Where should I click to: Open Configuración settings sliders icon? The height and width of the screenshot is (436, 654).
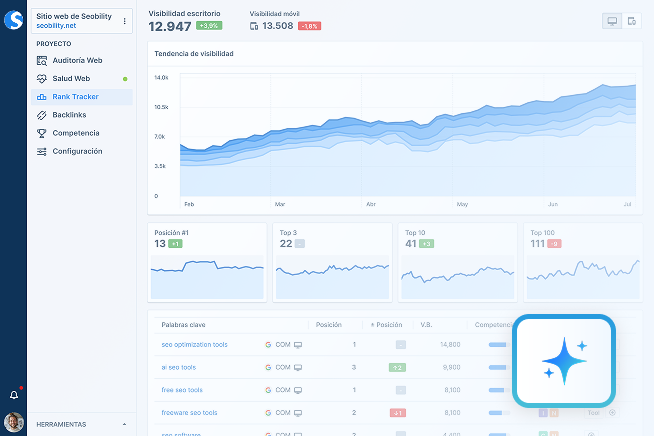[42, 151]
